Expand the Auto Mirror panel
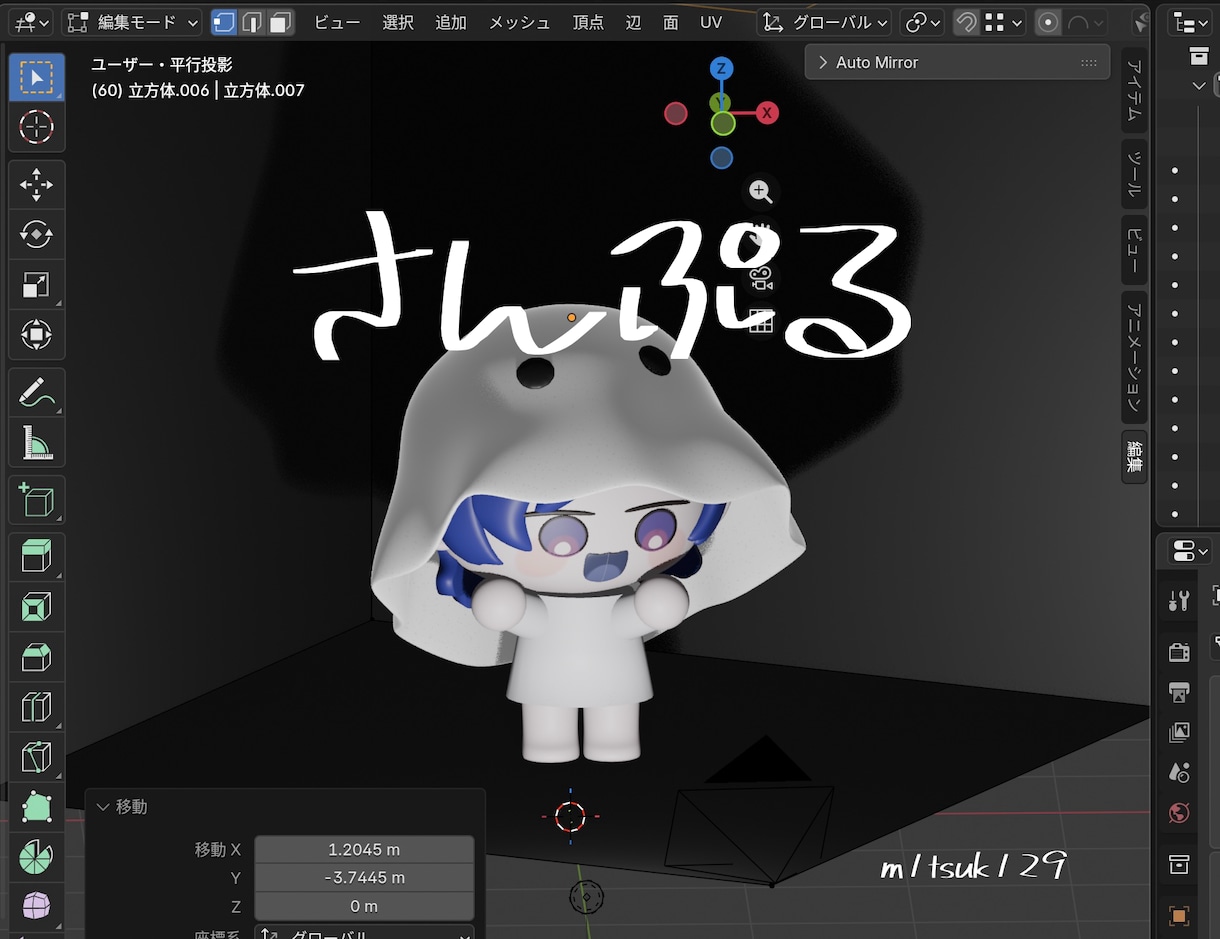Viewport: 1220px width, 939px height. pyautogui.click(x=822, y=61)
